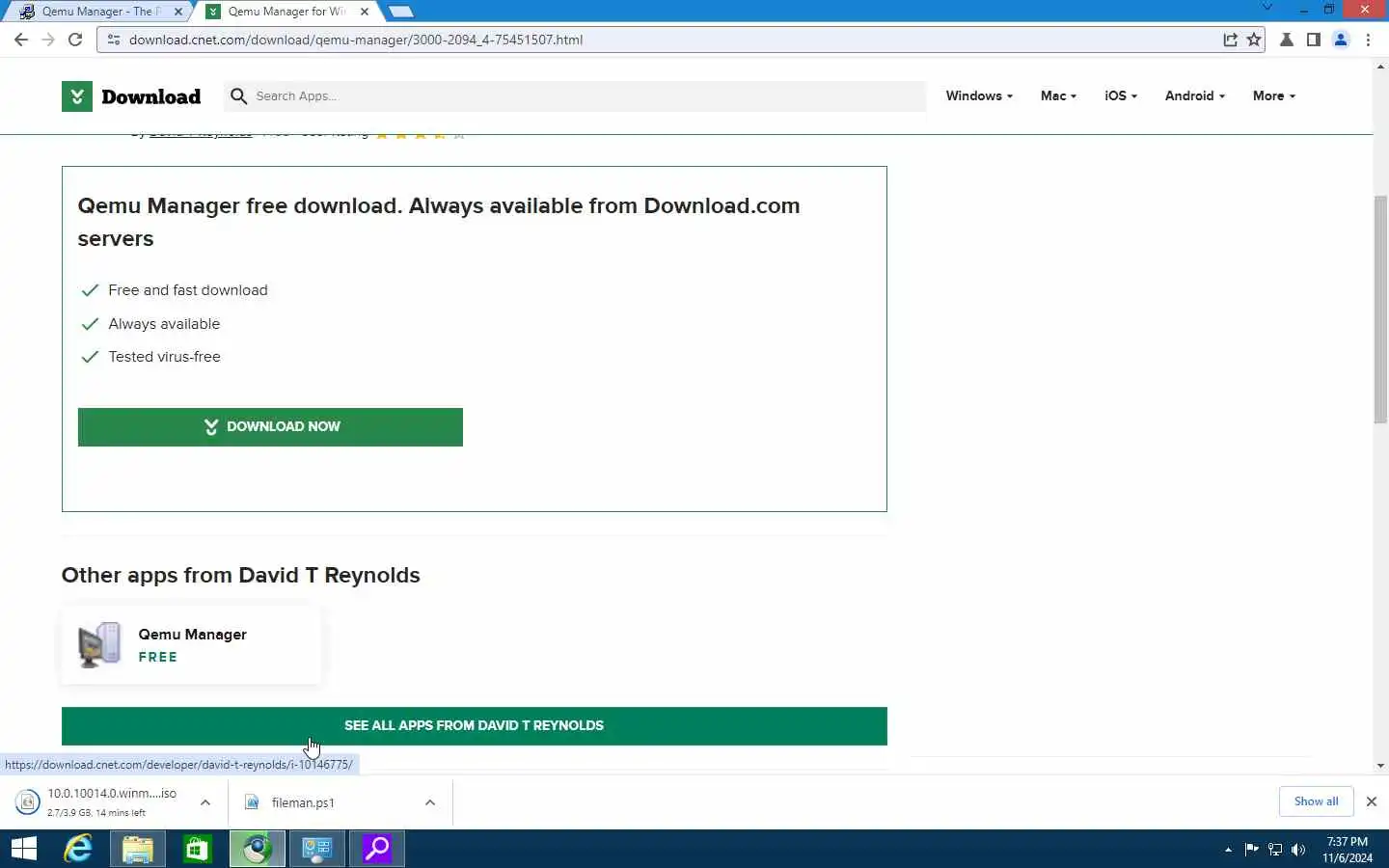Expand the Android menu

click(1194, 95)
